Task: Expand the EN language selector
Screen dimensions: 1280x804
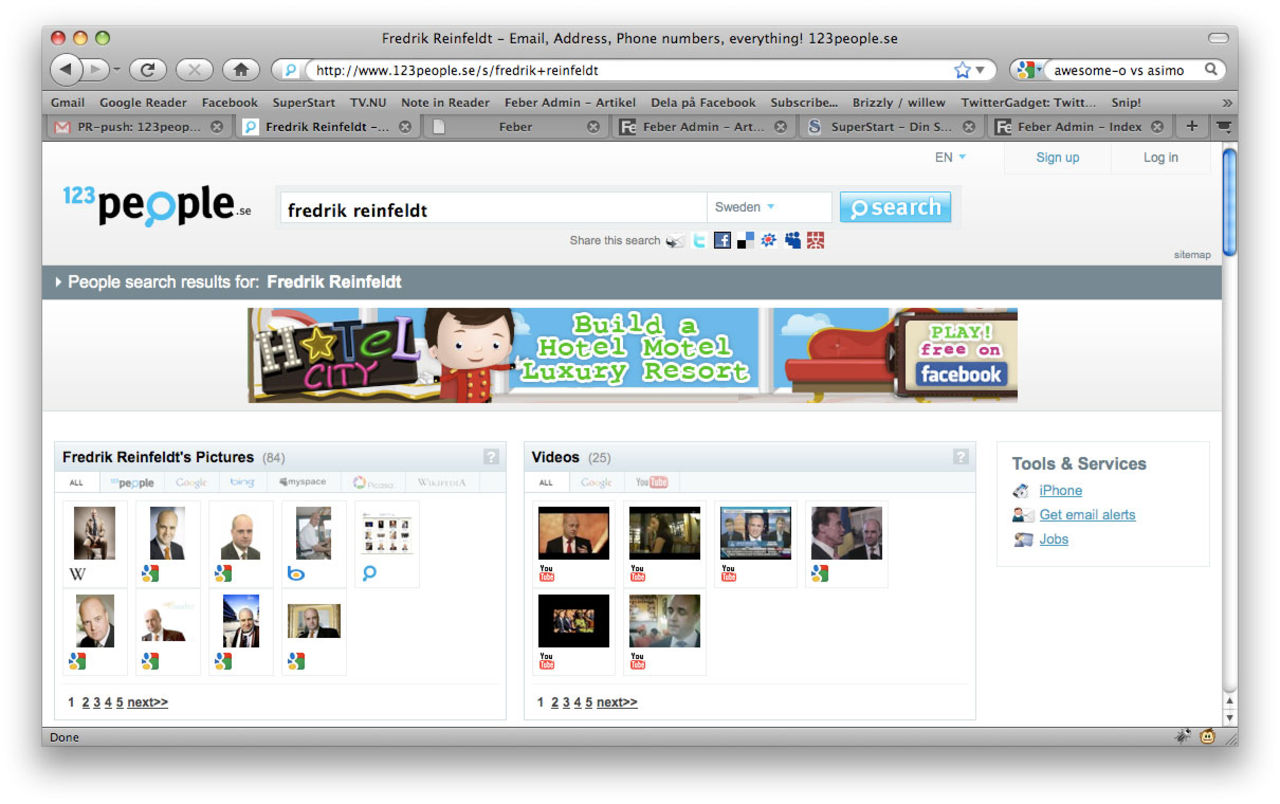Action: point(950,157)
